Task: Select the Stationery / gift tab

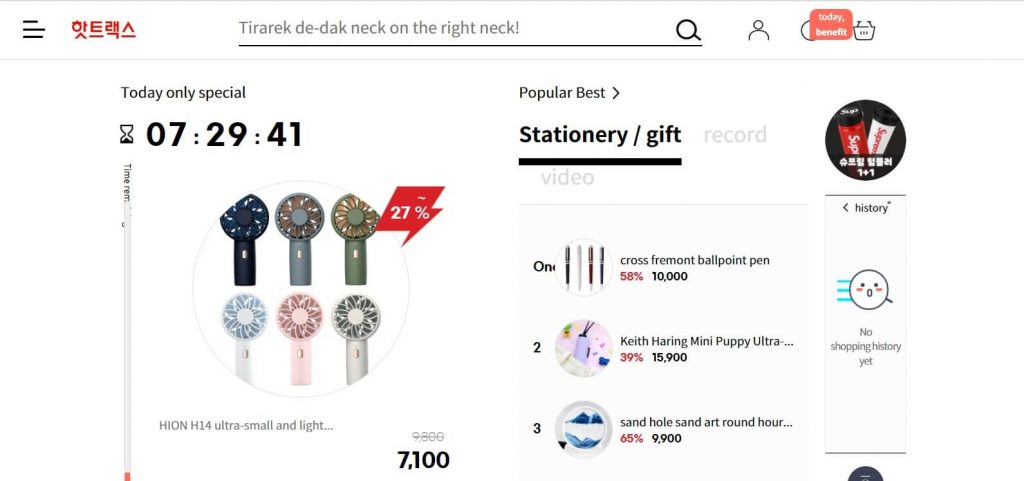Action: (600, 135)
